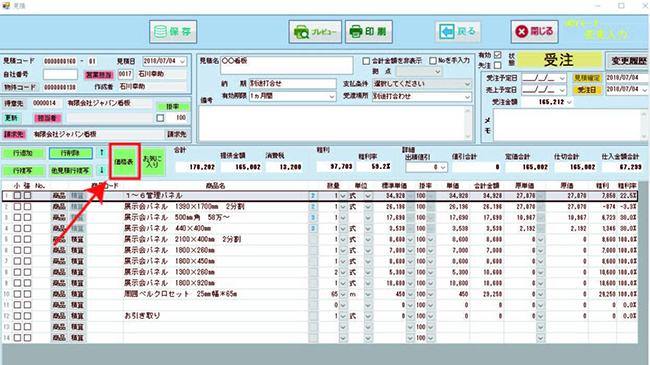Click the grey 請求先 button right of company name

(x=177, y=134)
